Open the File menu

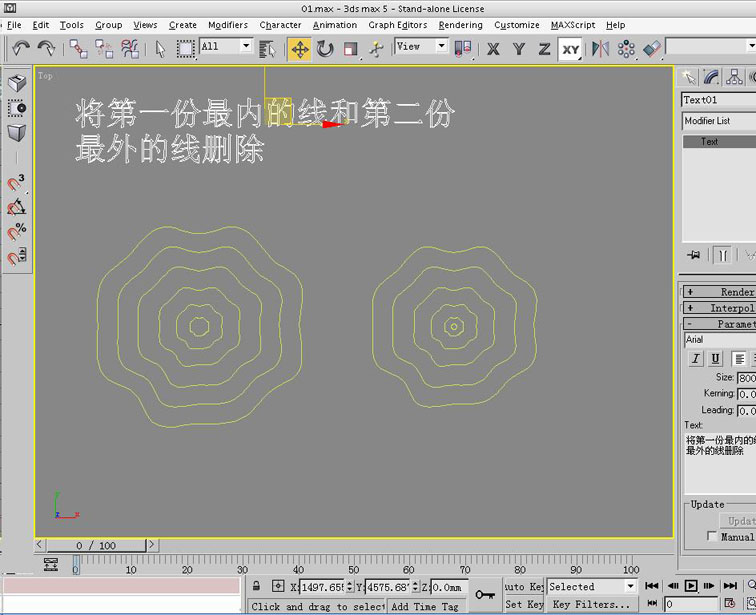pos(14,25)
